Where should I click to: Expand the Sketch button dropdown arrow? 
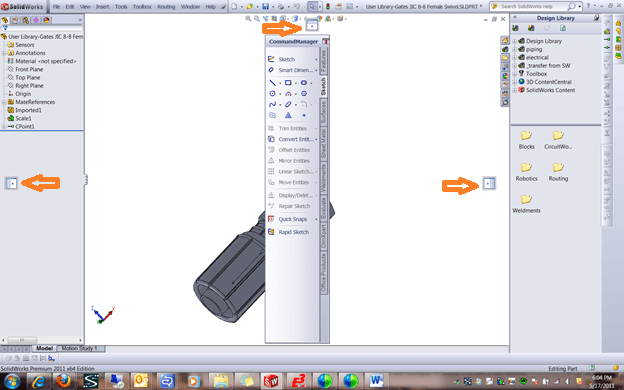tap(316, 59)
